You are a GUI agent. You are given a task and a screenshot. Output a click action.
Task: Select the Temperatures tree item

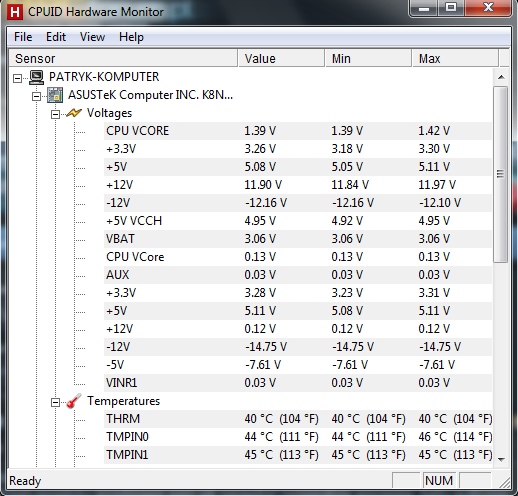coord(123,401)
